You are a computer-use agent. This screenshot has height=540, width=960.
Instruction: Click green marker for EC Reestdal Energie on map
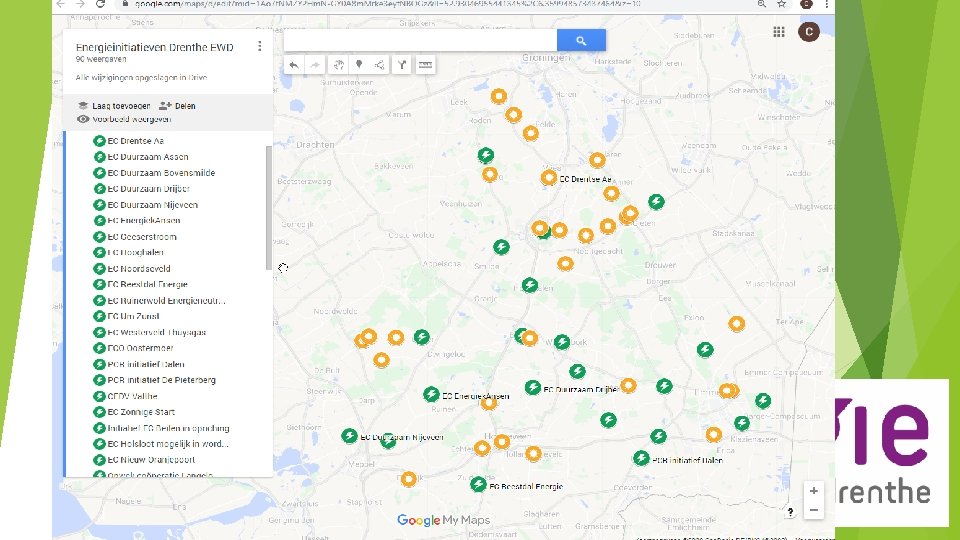478,484
